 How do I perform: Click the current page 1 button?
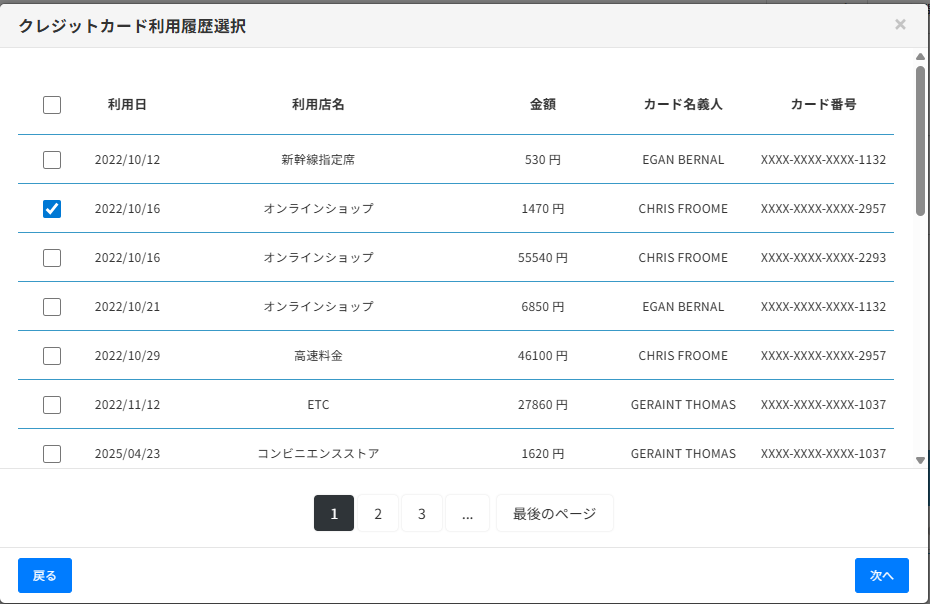[x=333, y=513]
